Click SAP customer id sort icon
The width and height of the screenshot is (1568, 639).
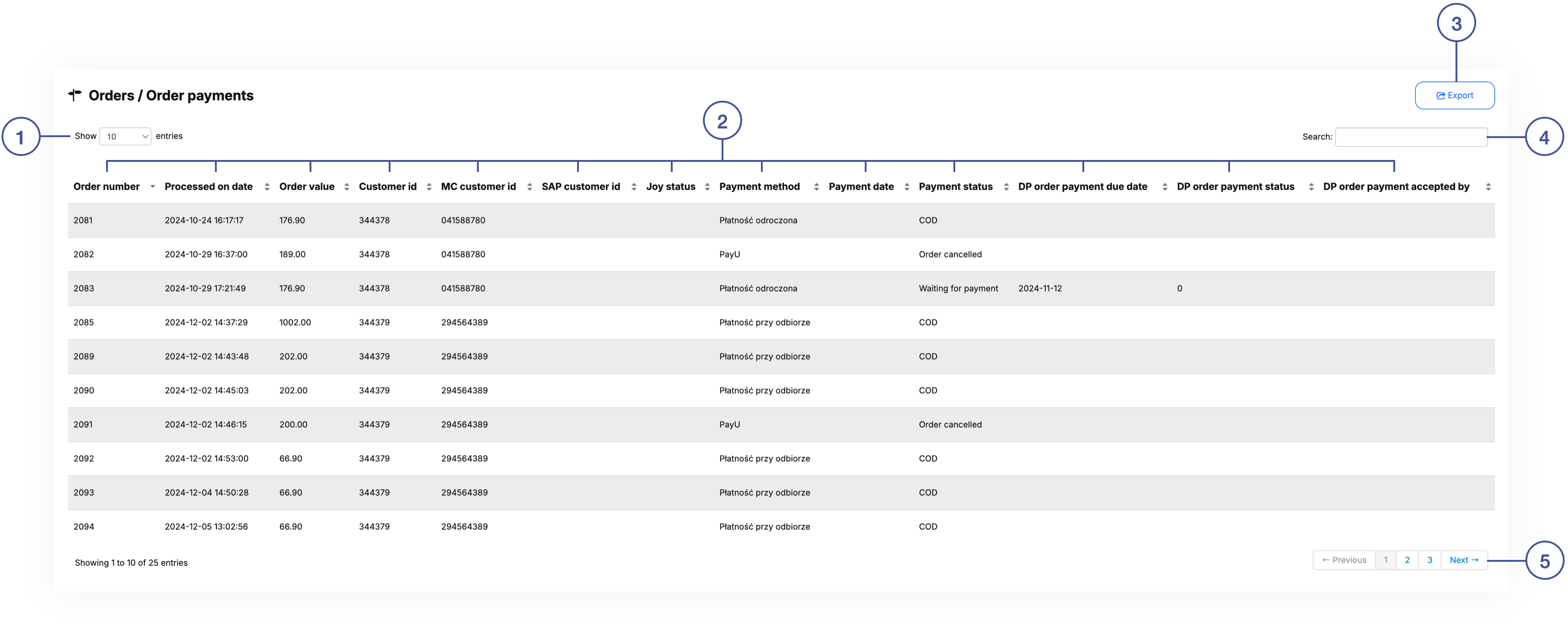(x=634, y=187)
